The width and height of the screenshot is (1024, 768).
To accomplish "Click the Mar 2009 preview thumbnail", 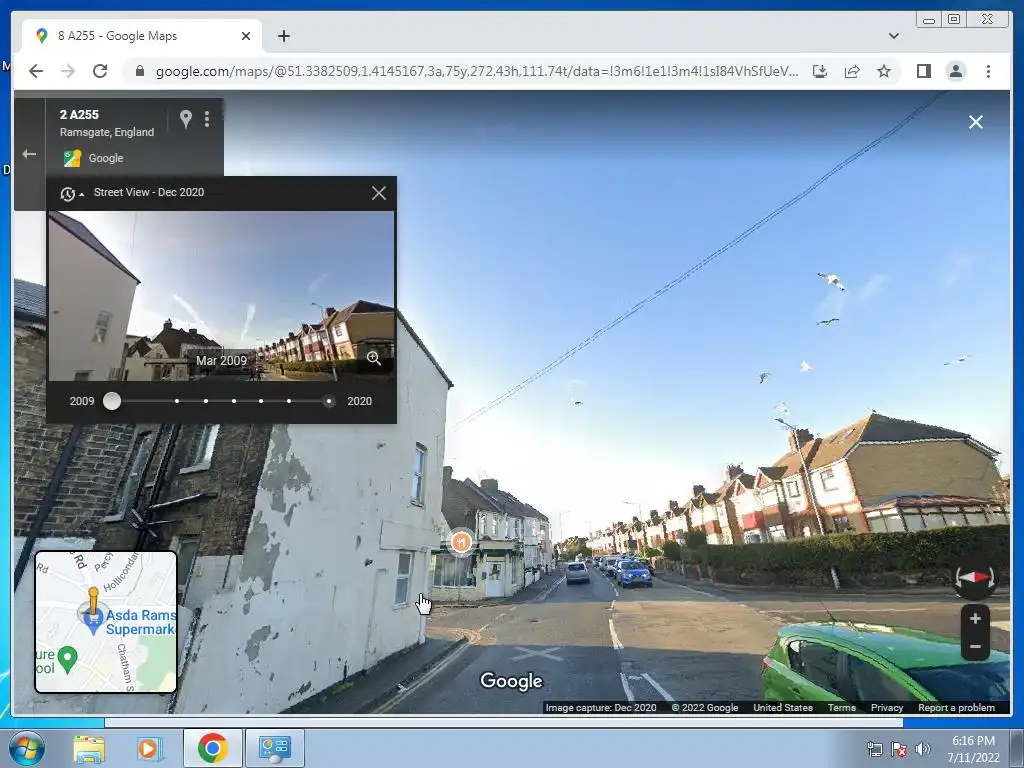I will click(x=221, y=296).
